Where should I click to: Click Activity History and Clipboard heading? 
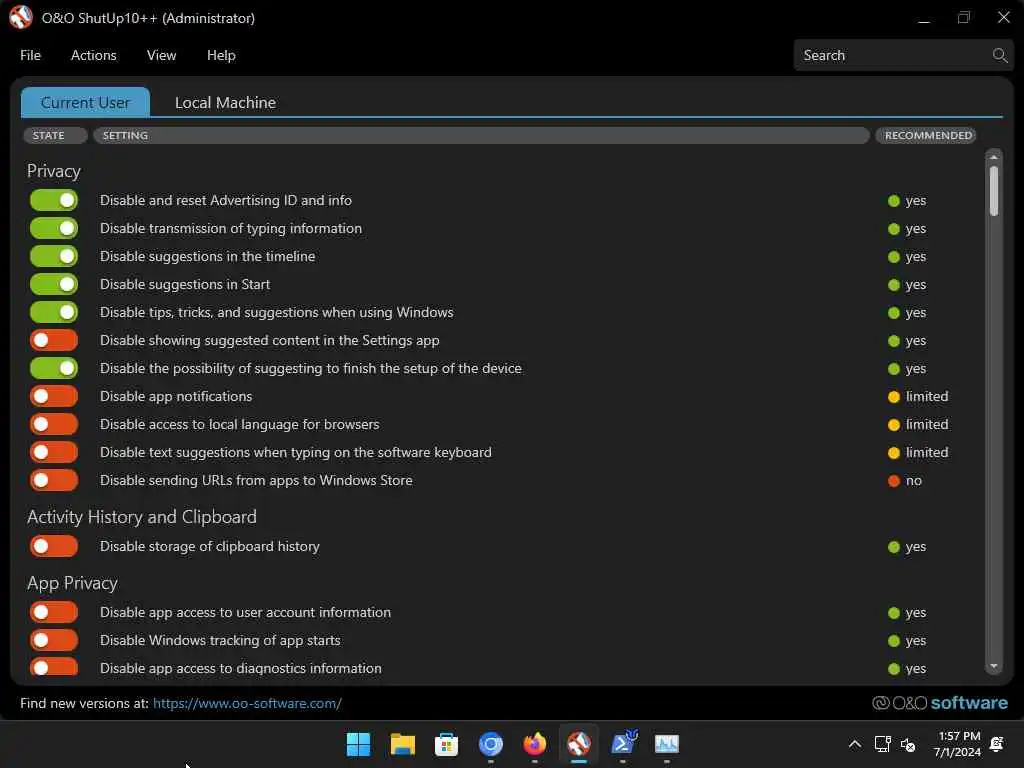(142, 517)
